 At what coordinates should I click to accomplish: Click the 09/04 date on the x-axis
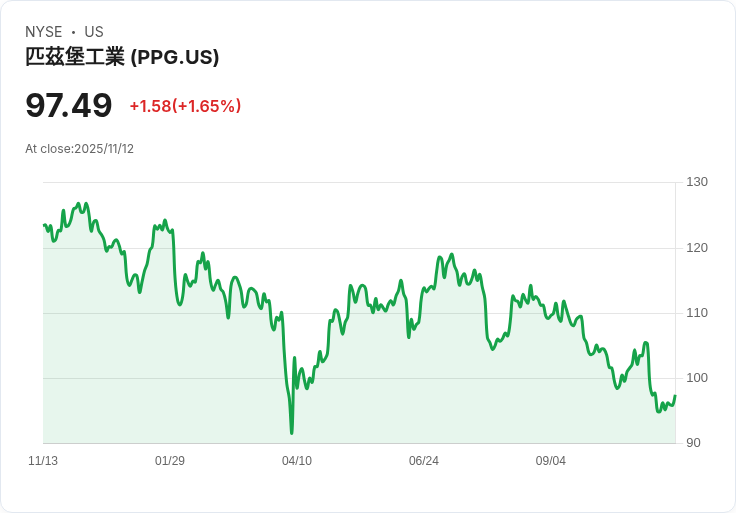[551, 461]
